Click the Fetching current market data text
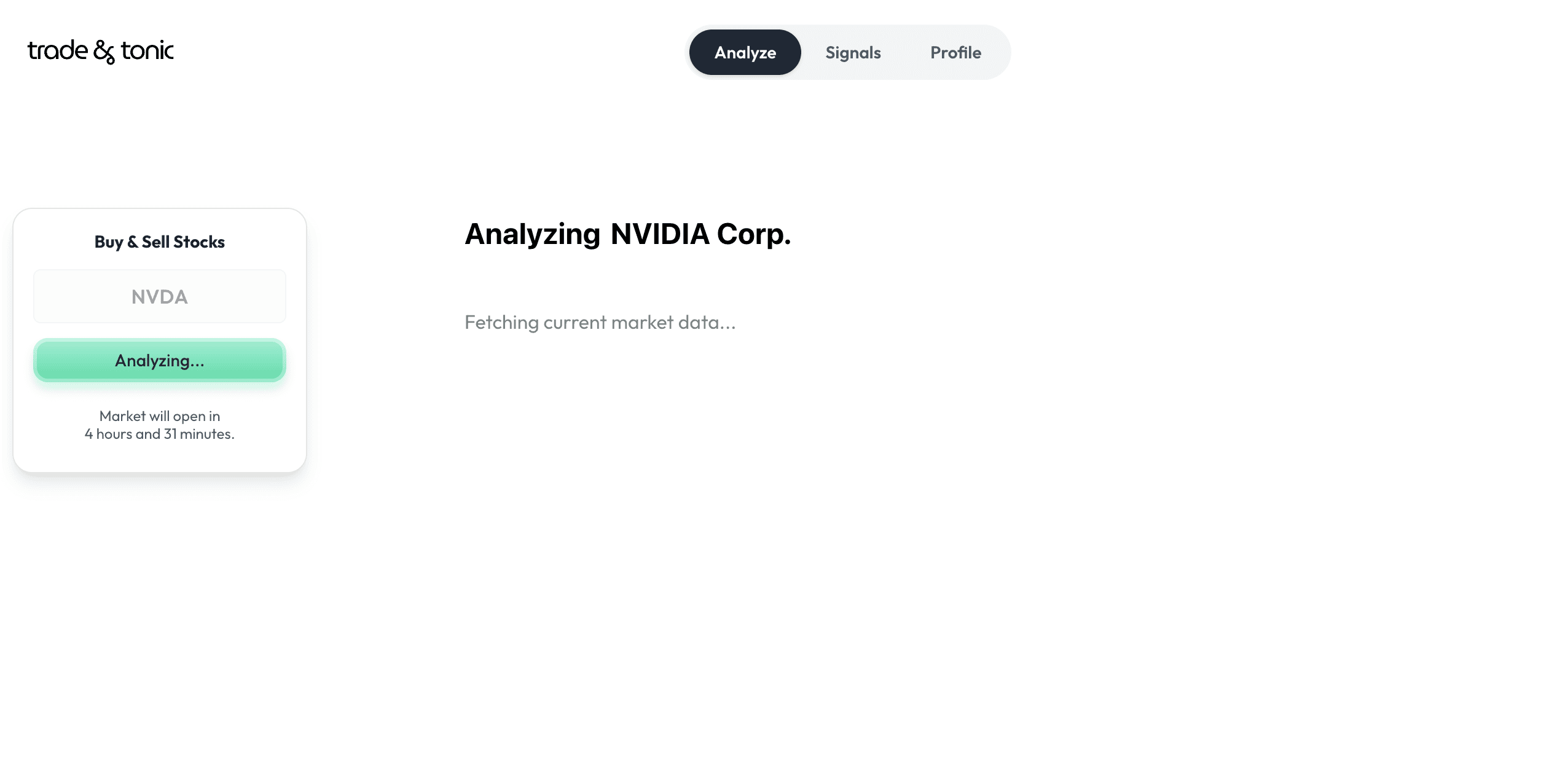This screenshot has width=1568, height=783. tap(600, 322)
